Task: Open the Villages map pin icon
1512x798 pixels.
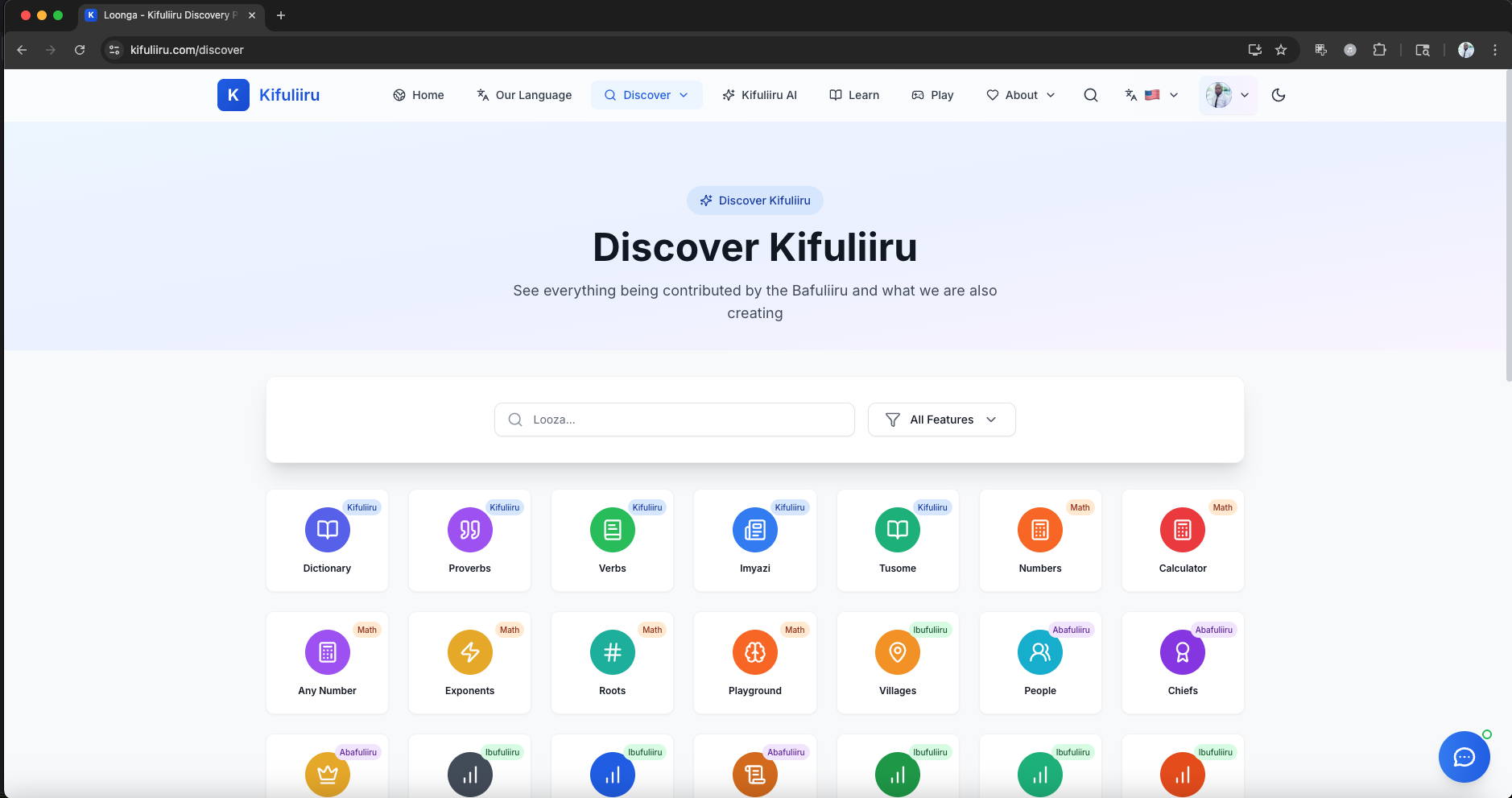Action: [897, 652]
